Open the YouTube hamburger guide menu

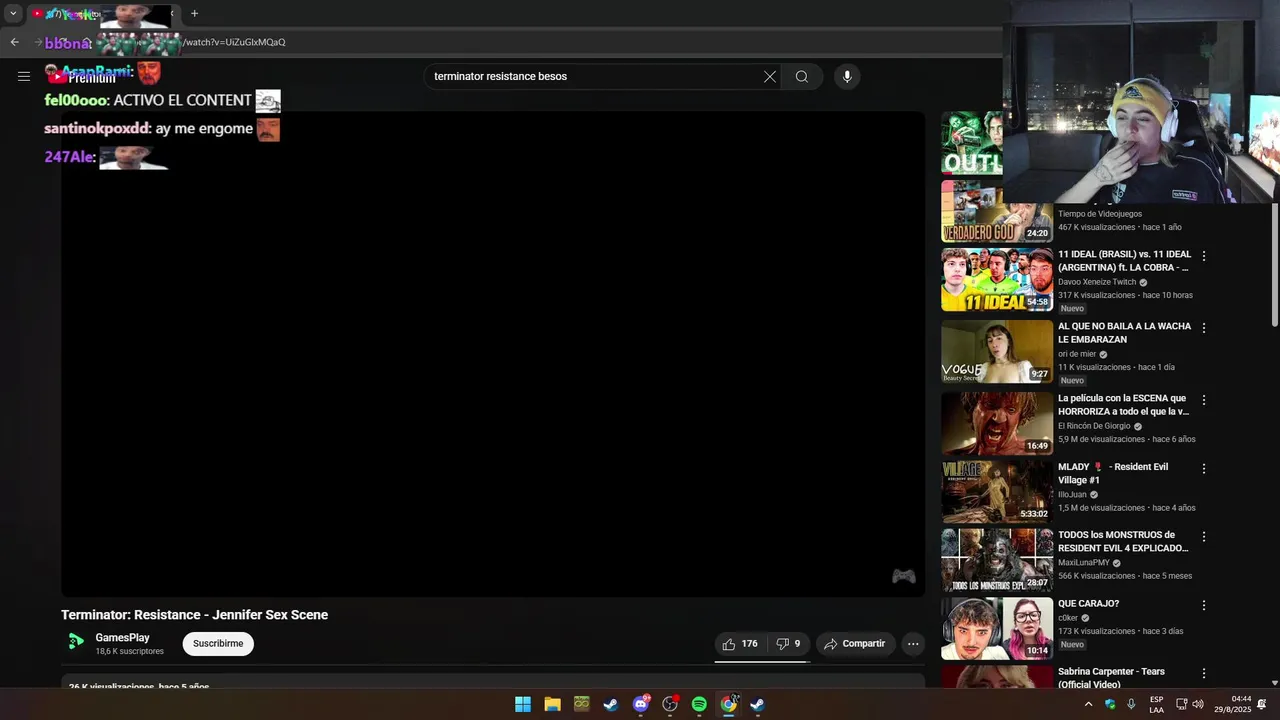(24, 76)
